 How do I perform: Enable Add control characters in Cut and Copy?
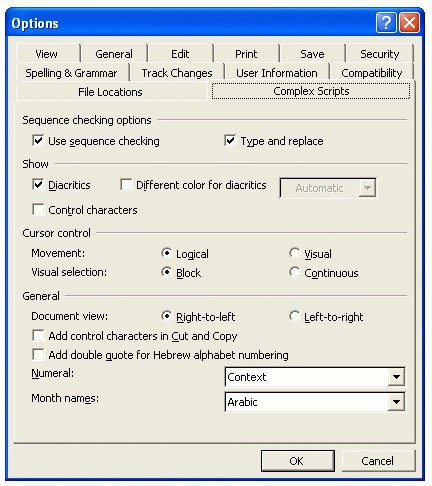[38, 335]
